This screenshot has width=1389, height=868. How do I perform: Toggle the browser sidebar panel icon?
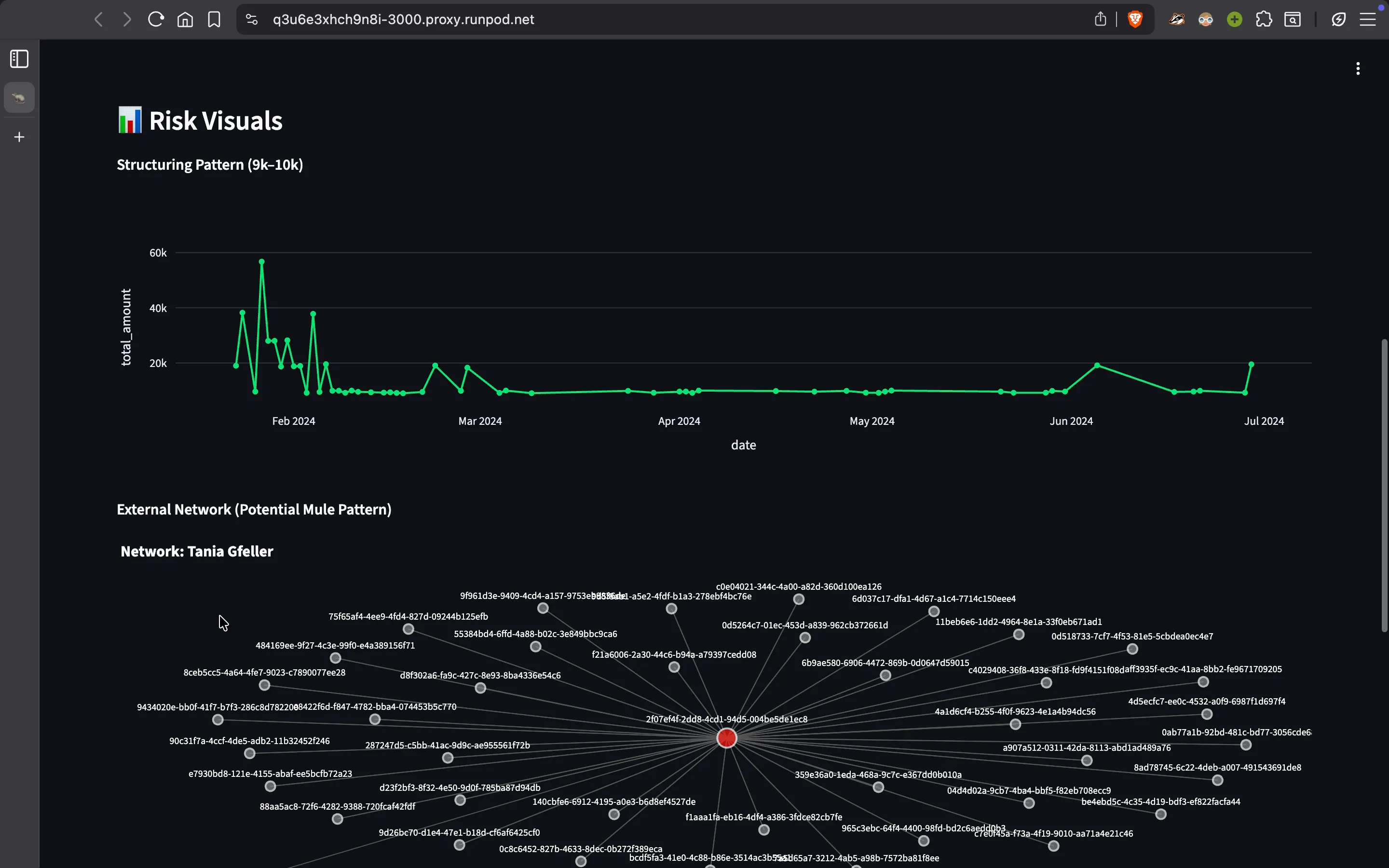19,58
